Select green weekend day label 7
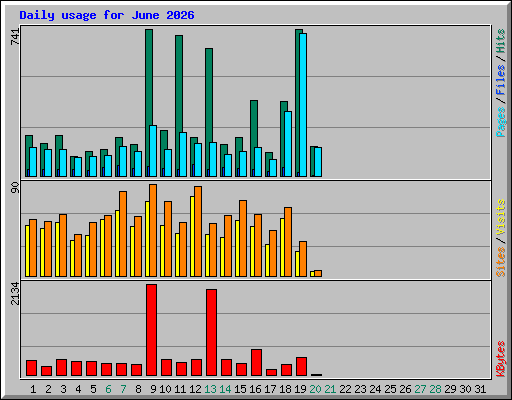Image resolution: width=512 pixels, height=400 pixels. point(123,389)
